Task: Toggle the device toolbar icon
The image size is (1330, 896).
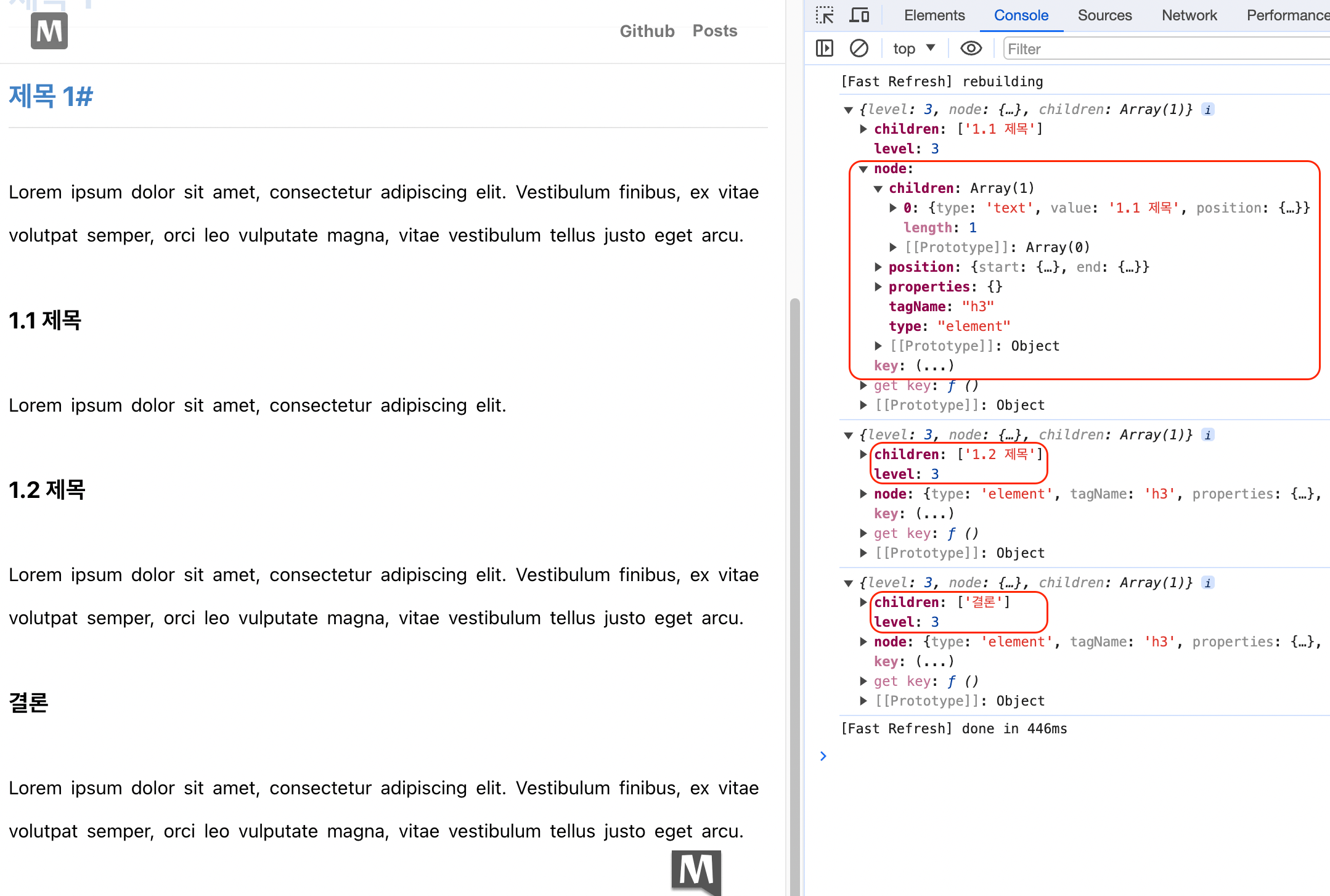Action: tap(859, 15)
